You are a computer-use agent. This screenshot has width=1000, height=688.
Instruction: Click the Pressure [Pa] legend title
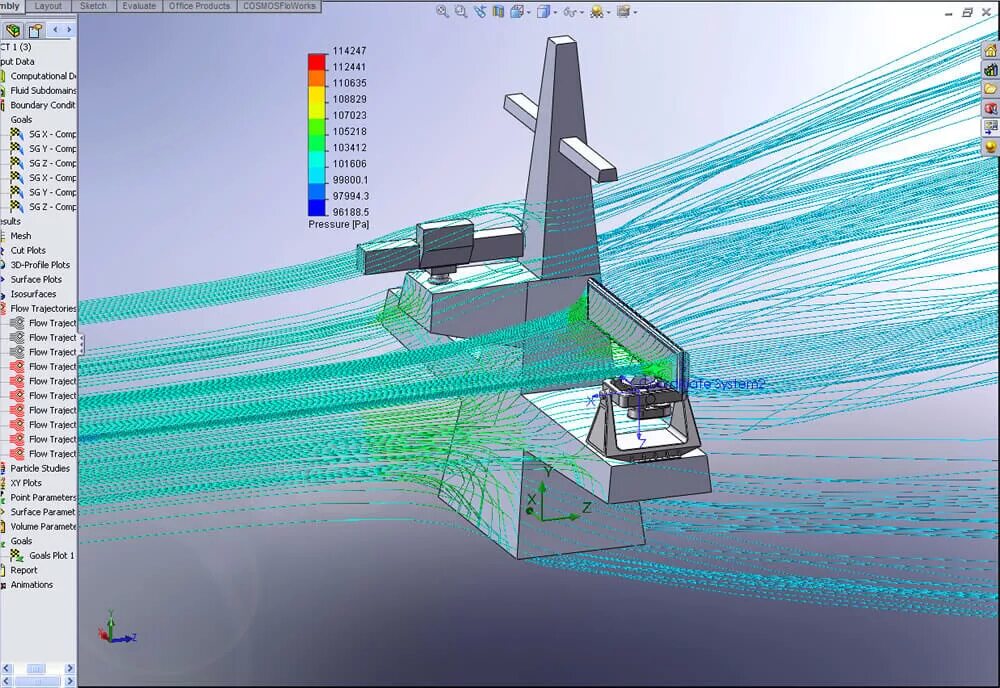pyautogui.click(x=339, y=224)
